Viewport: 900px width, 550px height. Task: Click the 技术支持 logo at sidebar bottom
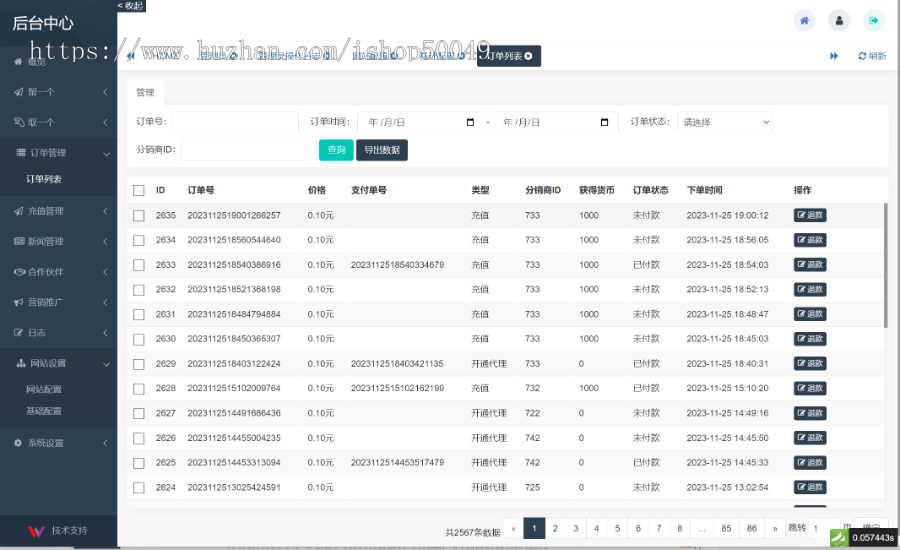[x=36, y=531]
